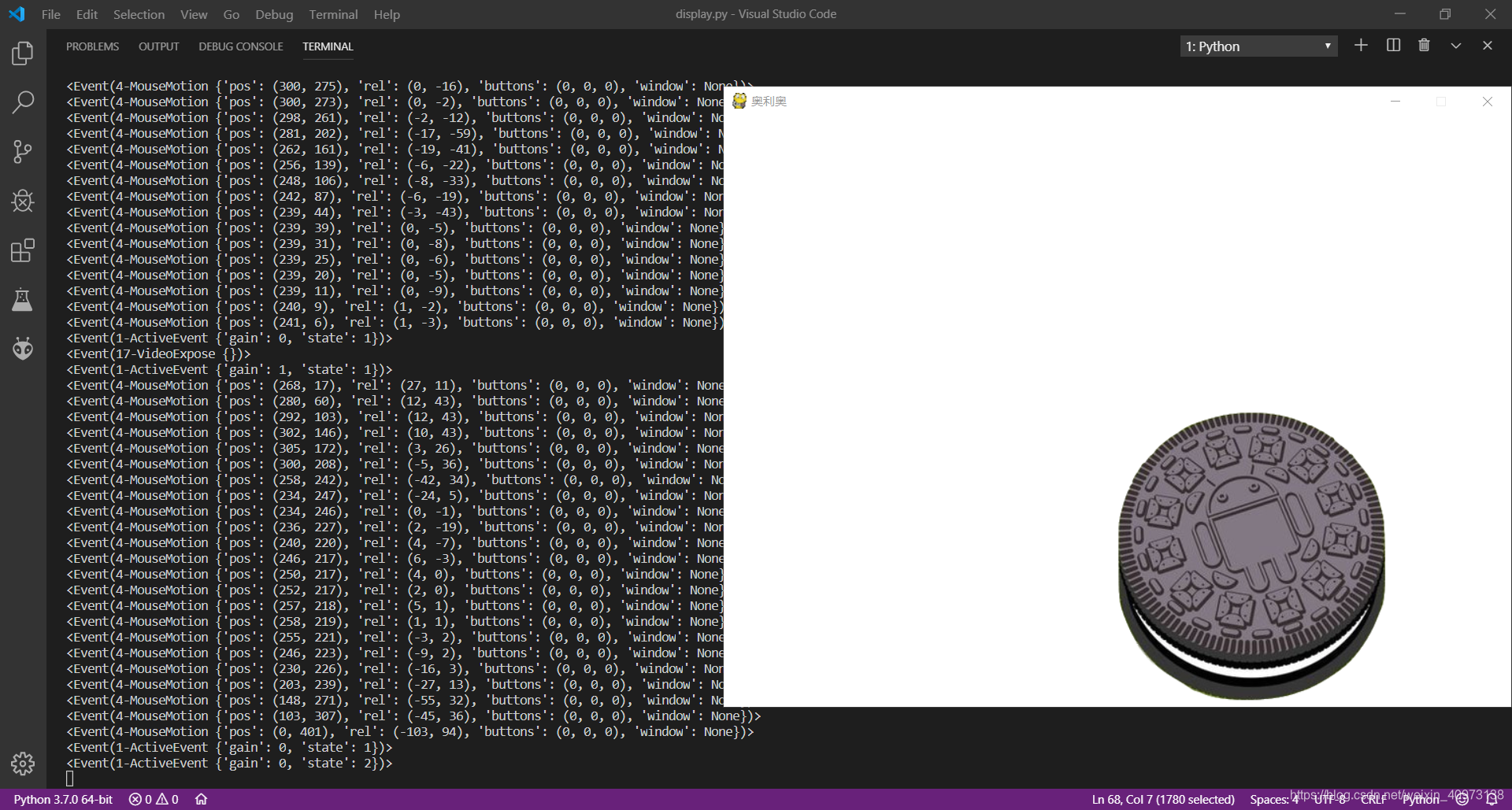Switch to the PROBLEMS tab
The image size is (1512, 810).
[92, 46]
